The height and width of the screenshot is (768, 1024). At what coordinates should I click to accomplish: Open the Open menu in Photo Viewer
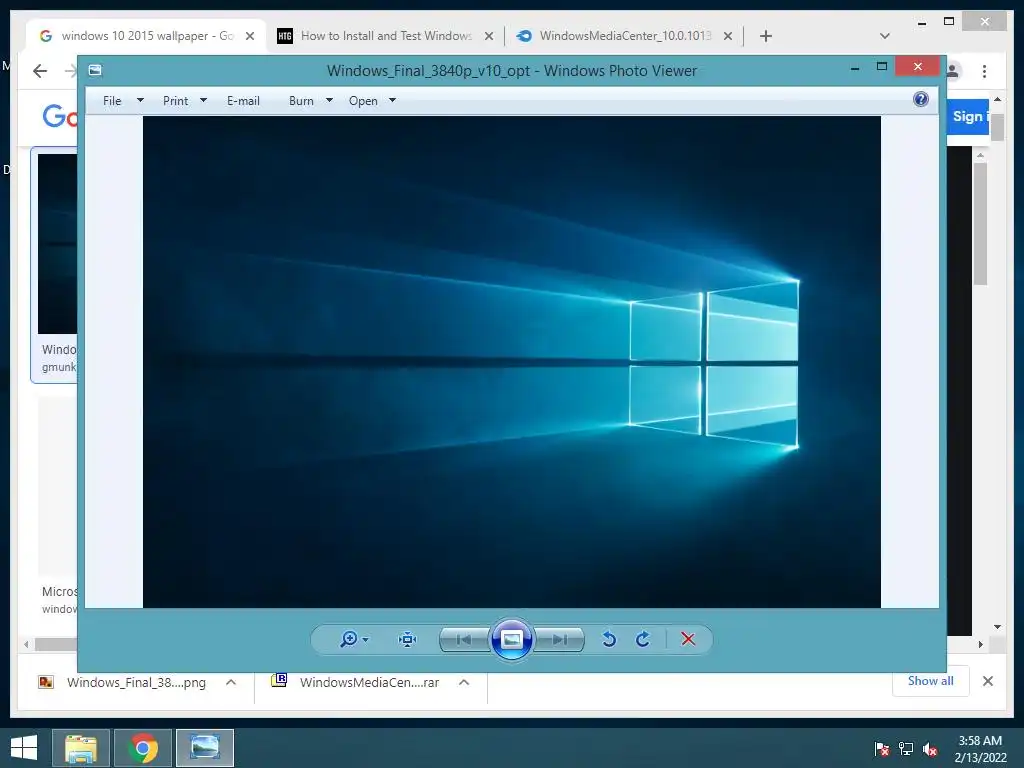pos(363,101)
